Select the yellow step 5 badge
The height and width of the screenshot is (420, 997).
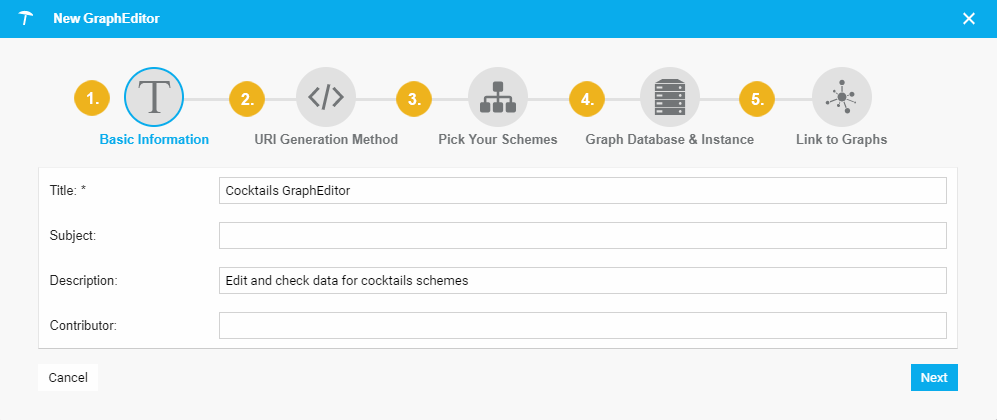pos(757,98)
